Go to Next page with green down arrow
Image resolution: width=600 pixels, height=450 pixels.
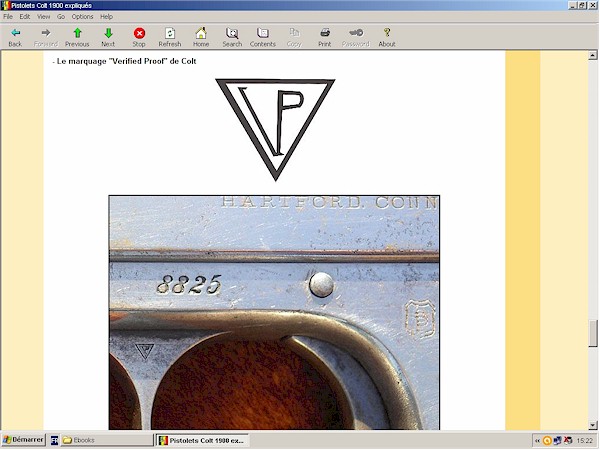[x=108, y=37]
